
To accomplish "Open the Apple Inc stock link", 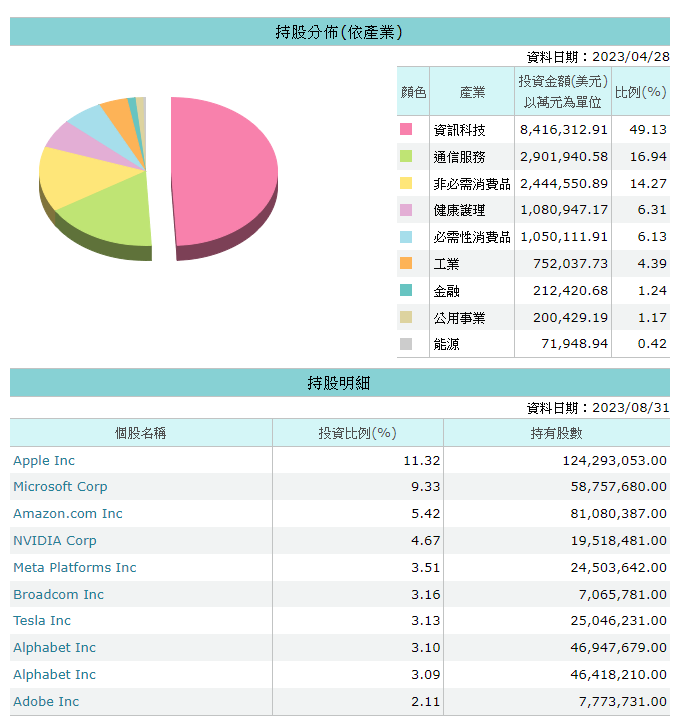I will click(x=44, y=461).
